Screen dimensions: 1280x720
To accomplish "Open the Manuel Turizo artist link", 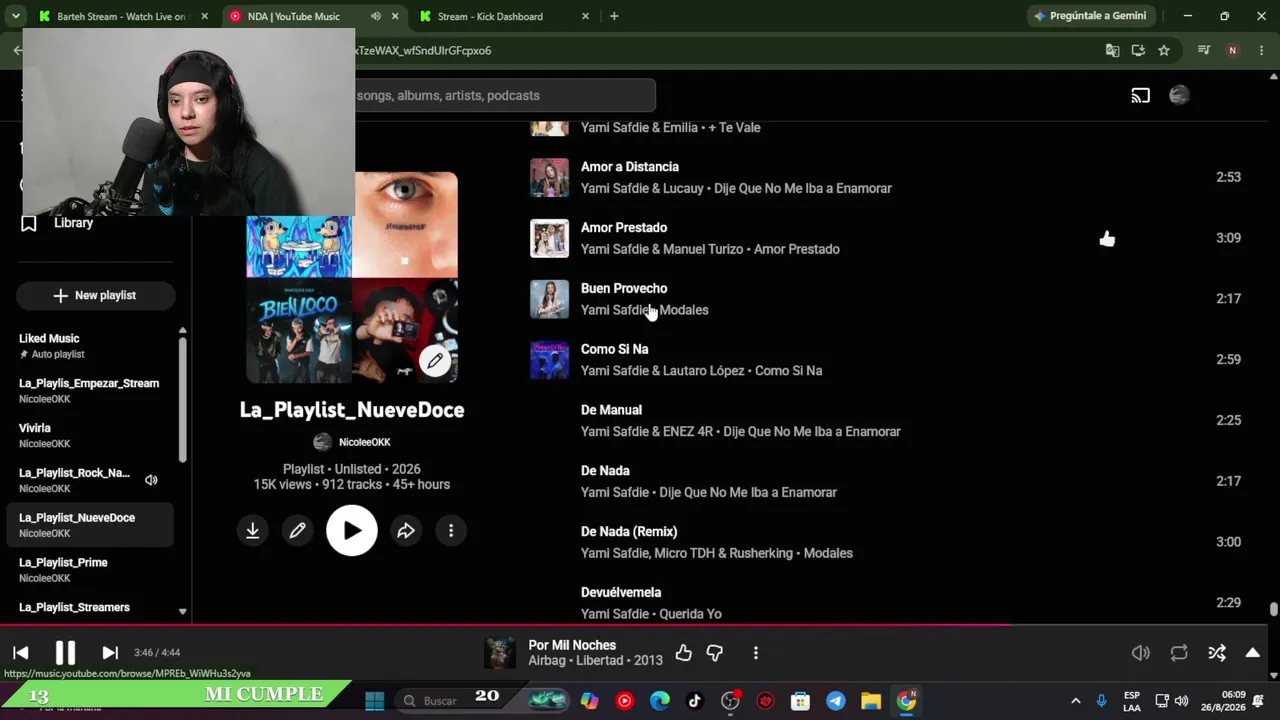I will pyautogui.click(x=702, y=250).
